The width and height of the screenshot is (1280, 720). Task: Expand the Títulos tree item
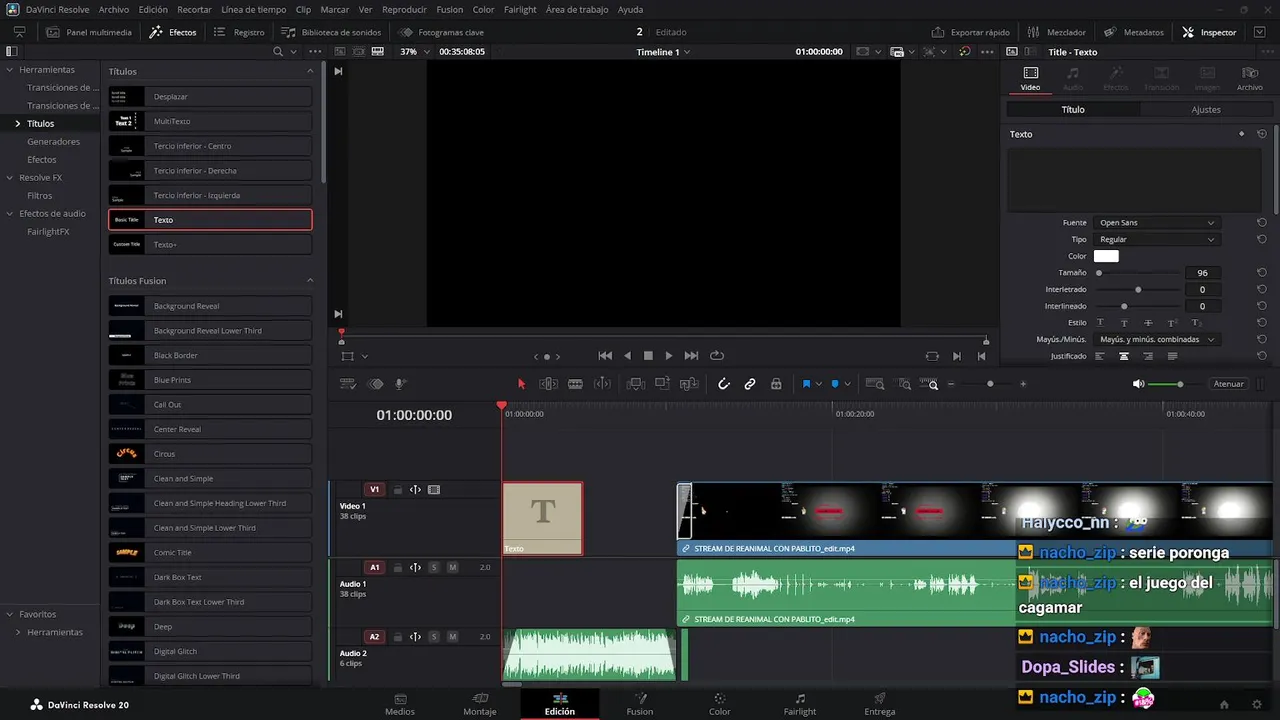[x=17, y=124]
